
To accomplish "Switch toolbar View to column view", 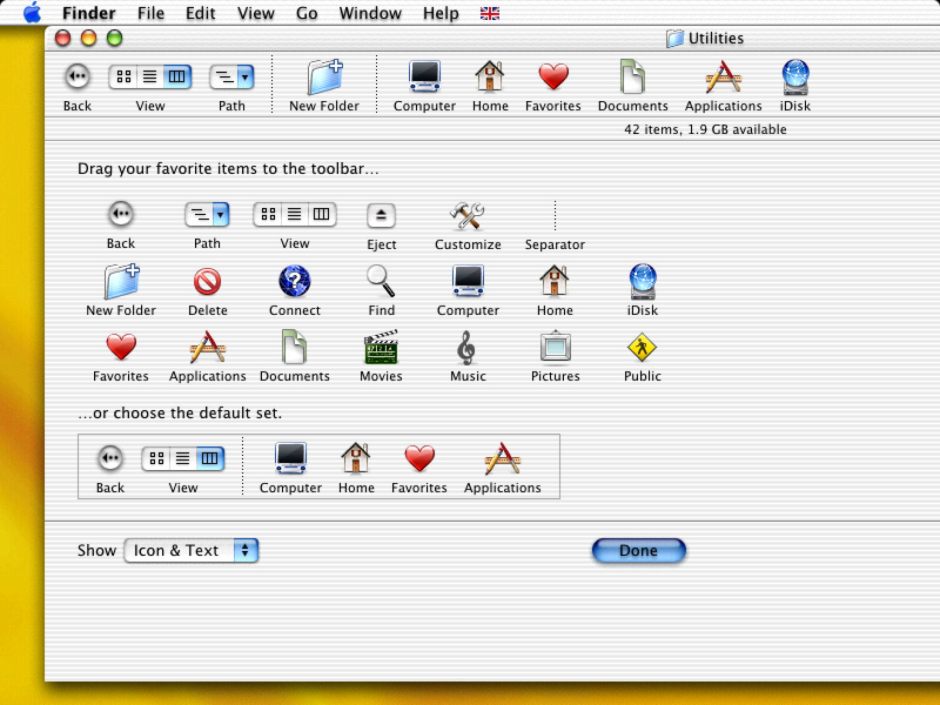I will pyautogui.click(x=177, y=77).
